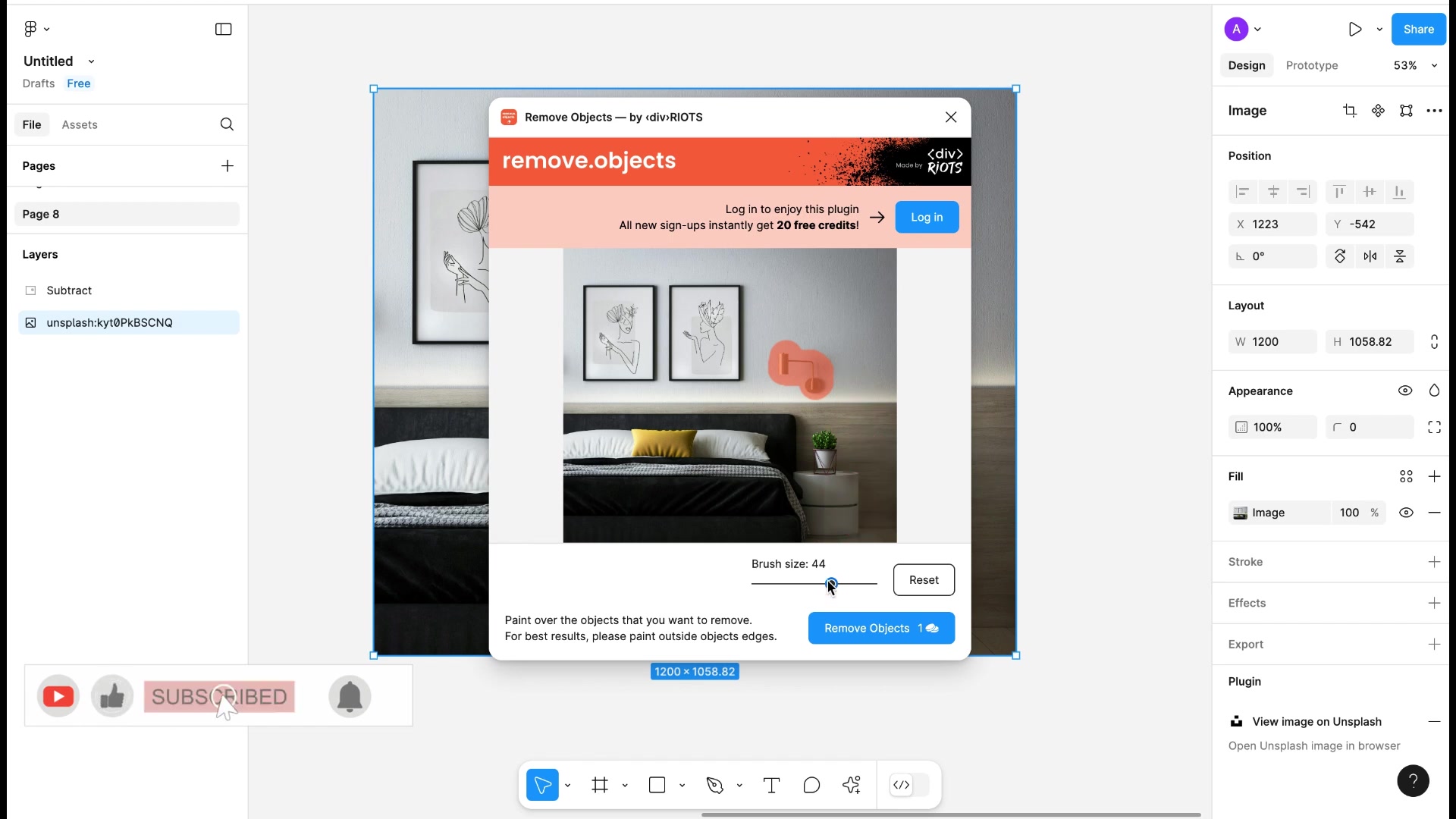Select the Text tool

pyautogui.click(x=771, y=785)
